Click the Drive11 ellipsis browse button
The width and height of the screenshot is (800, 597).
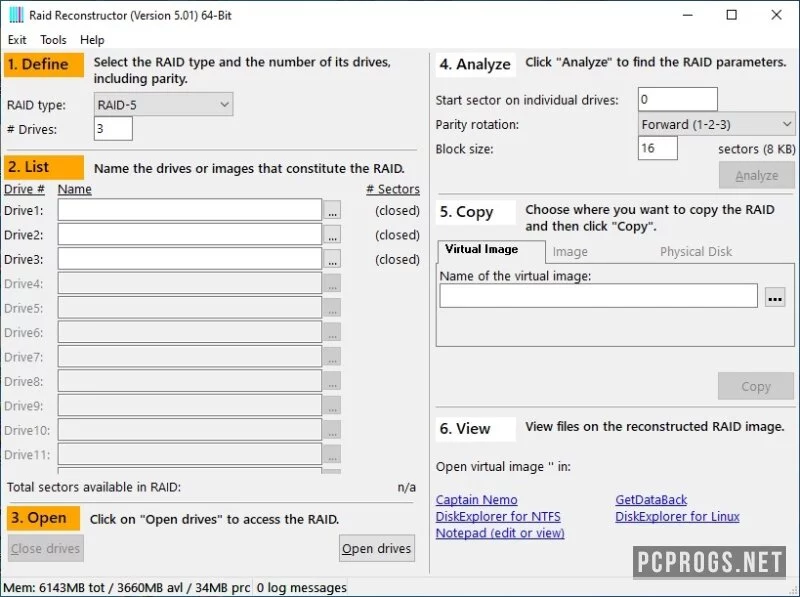(x=332, y=455)
